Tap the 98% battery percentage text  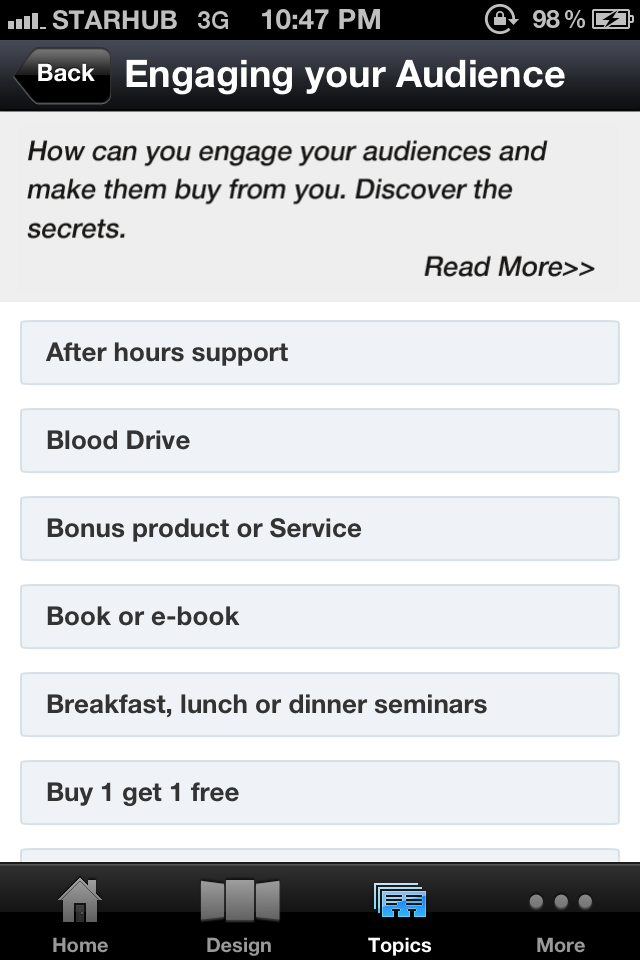click(558, 19)
